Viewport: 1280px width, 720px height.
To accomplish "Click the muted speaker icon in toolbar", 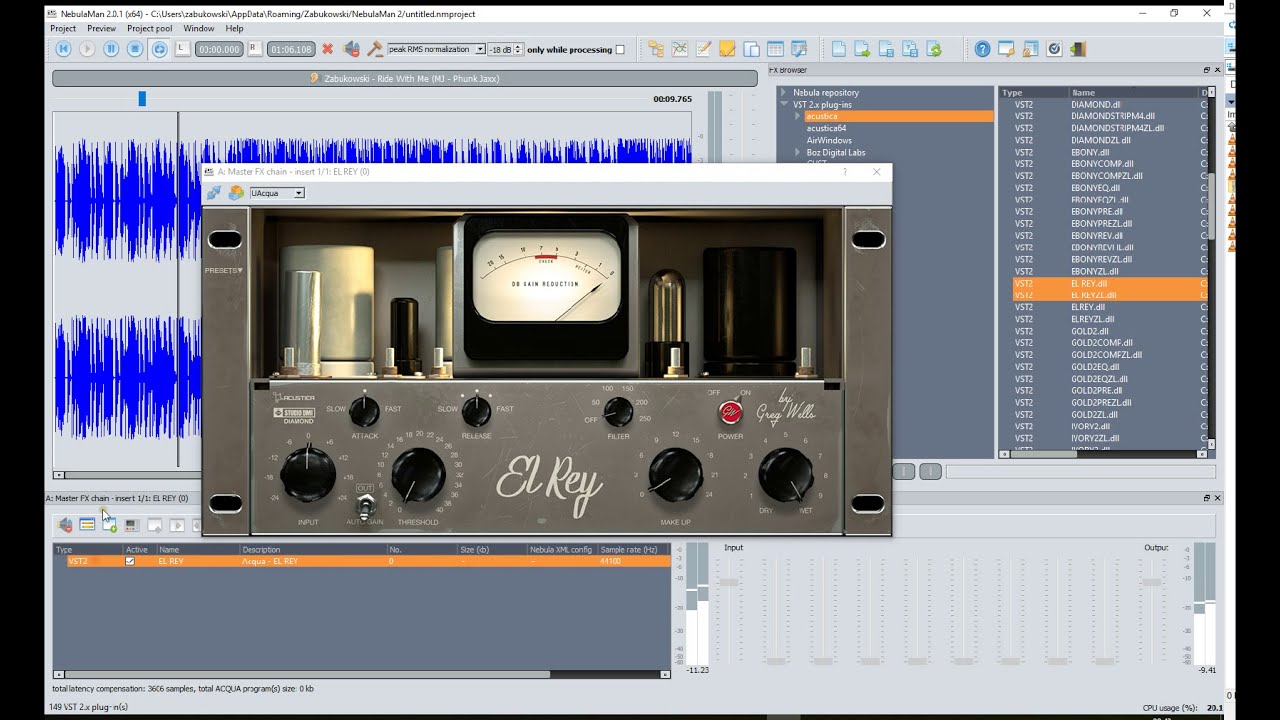I will pyautogui.click(x=351, y=49).
